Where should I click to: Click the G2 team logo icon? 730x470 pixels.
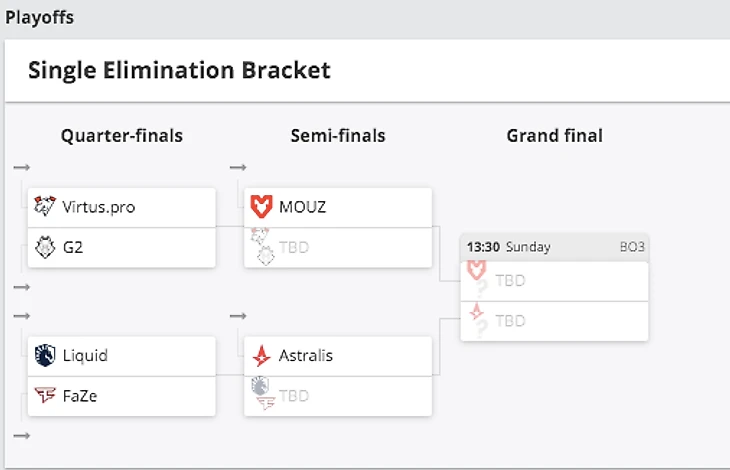click(x=44, y=247)
